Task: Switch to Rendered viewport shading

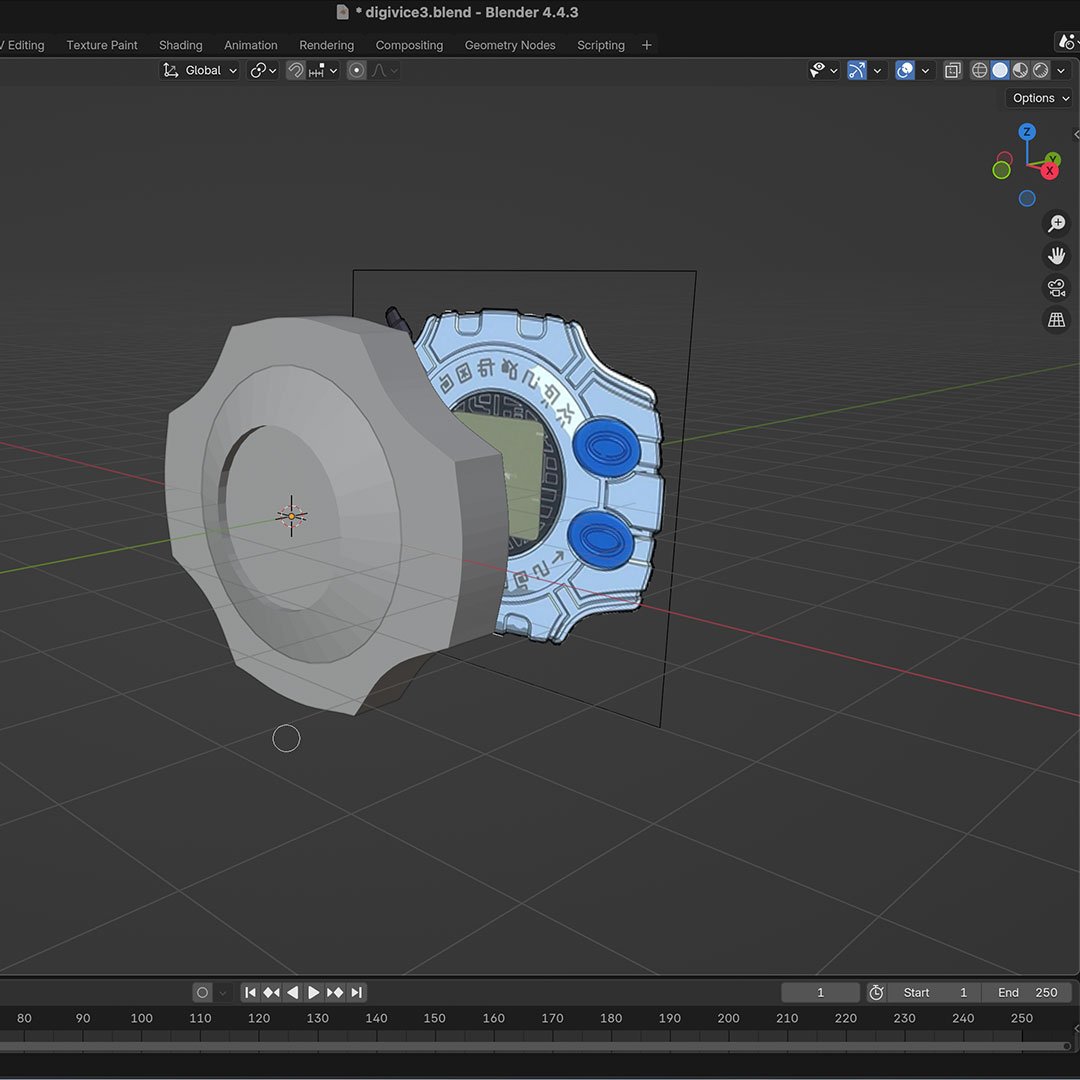Action: 1041,70
